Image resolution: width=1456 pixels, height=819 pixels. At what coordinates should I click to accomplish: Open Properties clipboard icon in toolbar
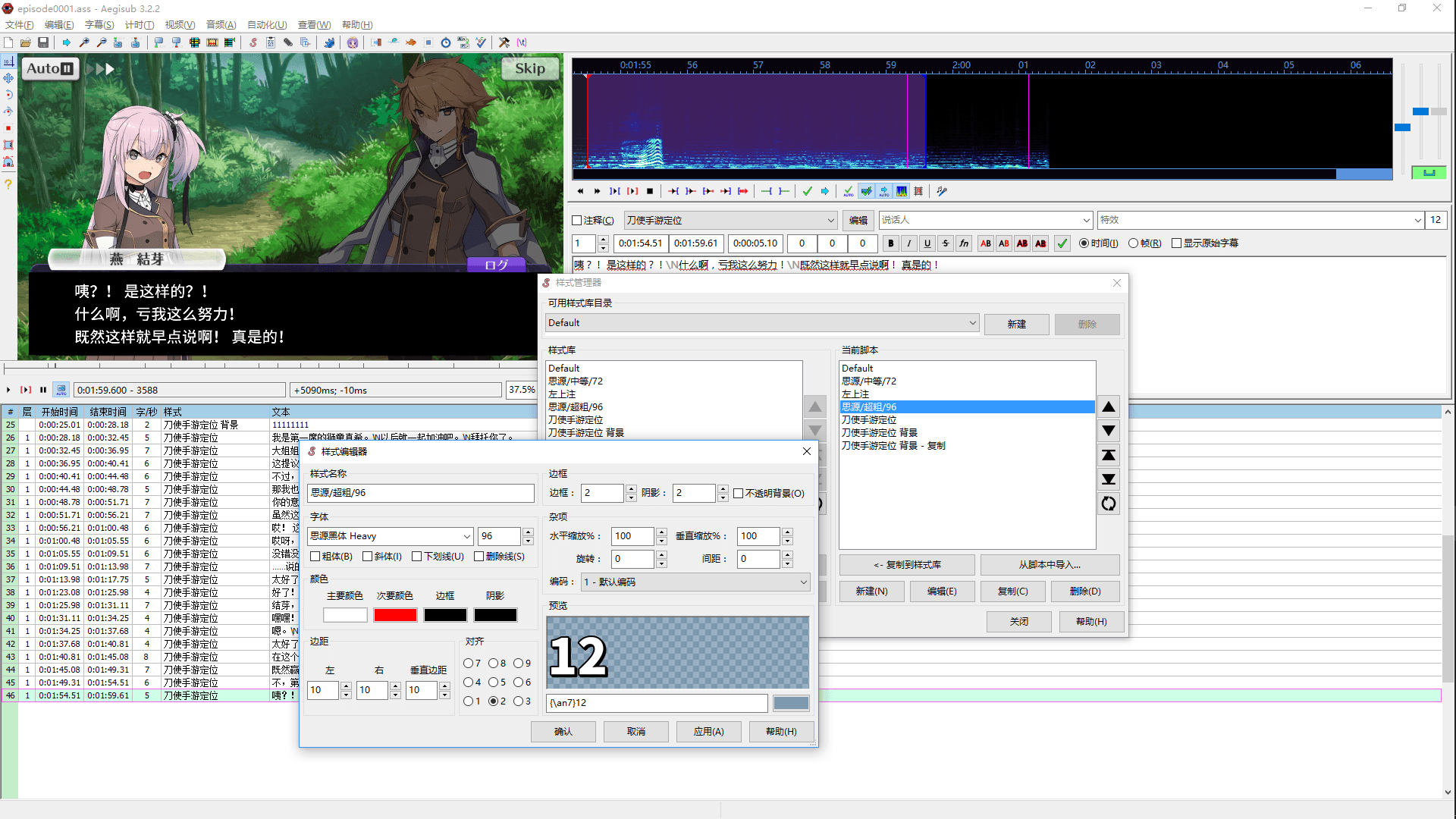271,42
